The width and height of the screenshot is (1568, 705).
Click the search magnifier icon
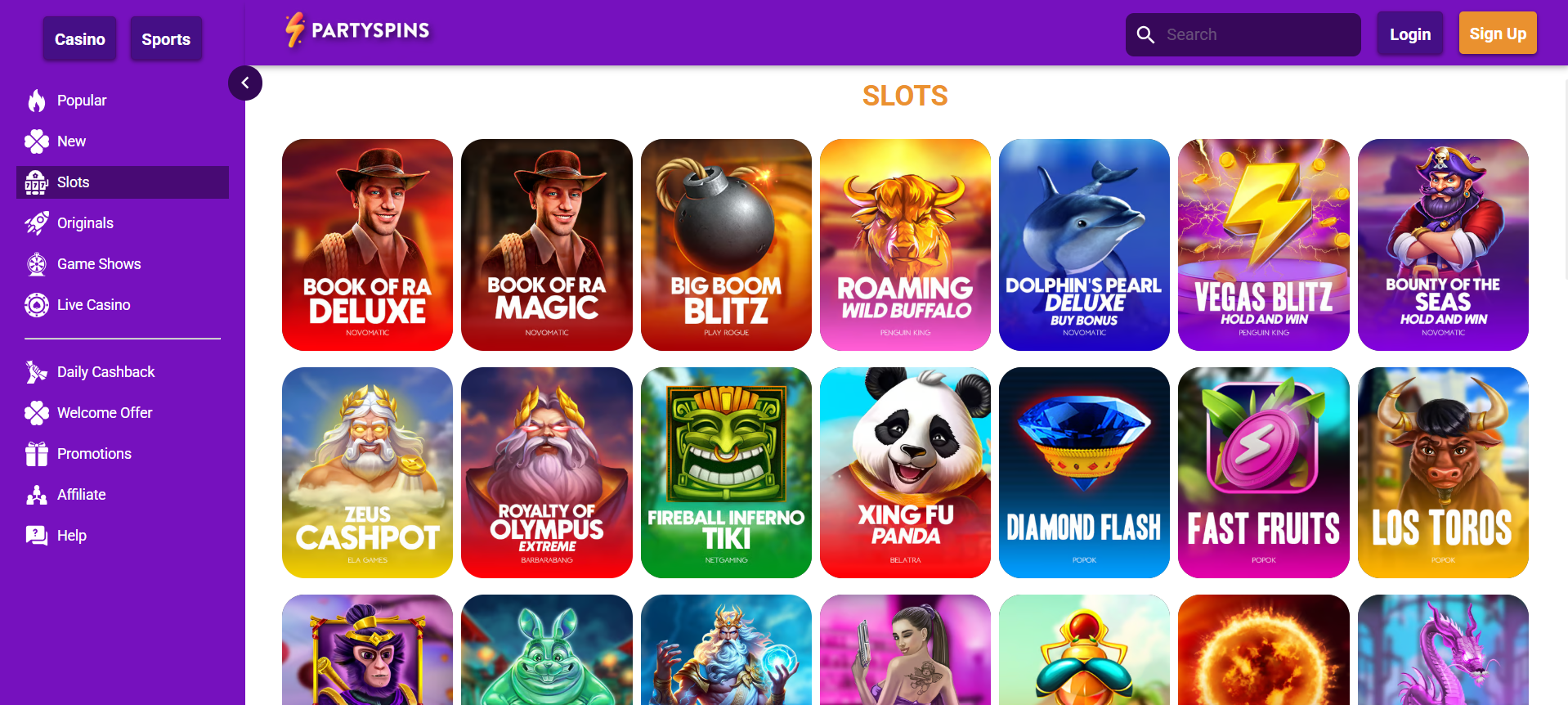(1146, 34)
